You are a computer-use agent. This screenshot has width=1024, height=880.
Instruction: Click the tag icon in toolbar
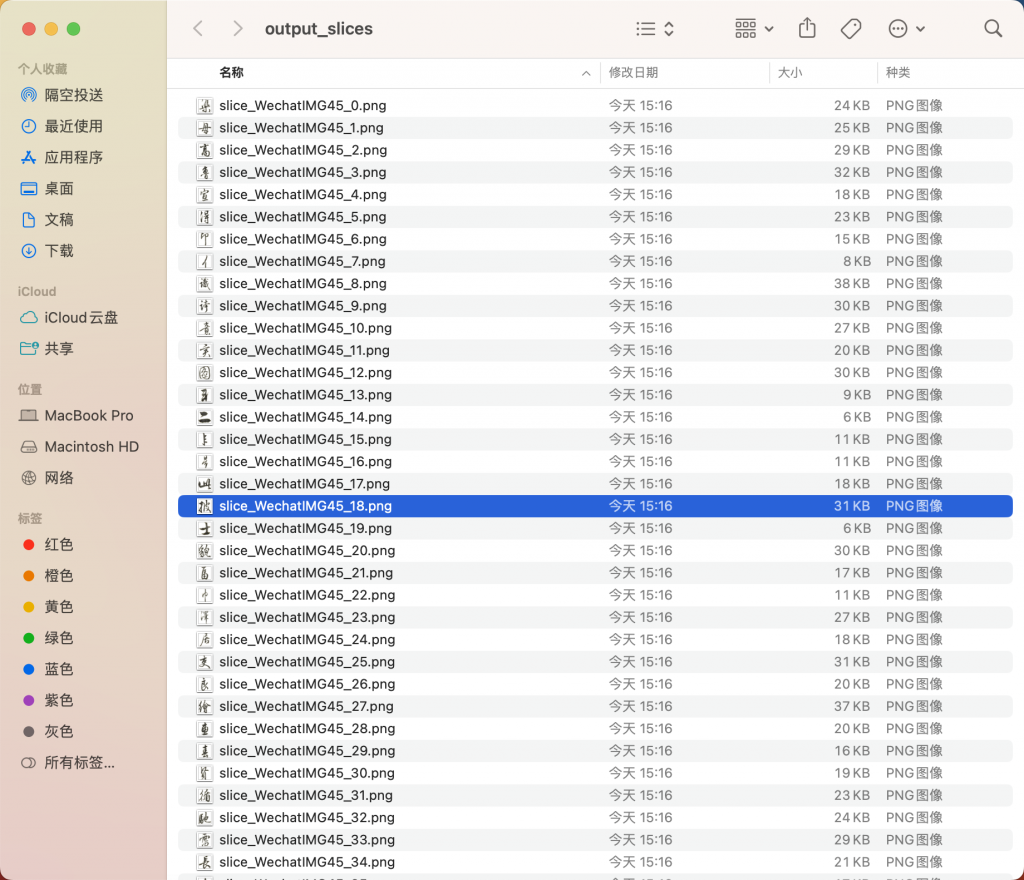point(851,29)
